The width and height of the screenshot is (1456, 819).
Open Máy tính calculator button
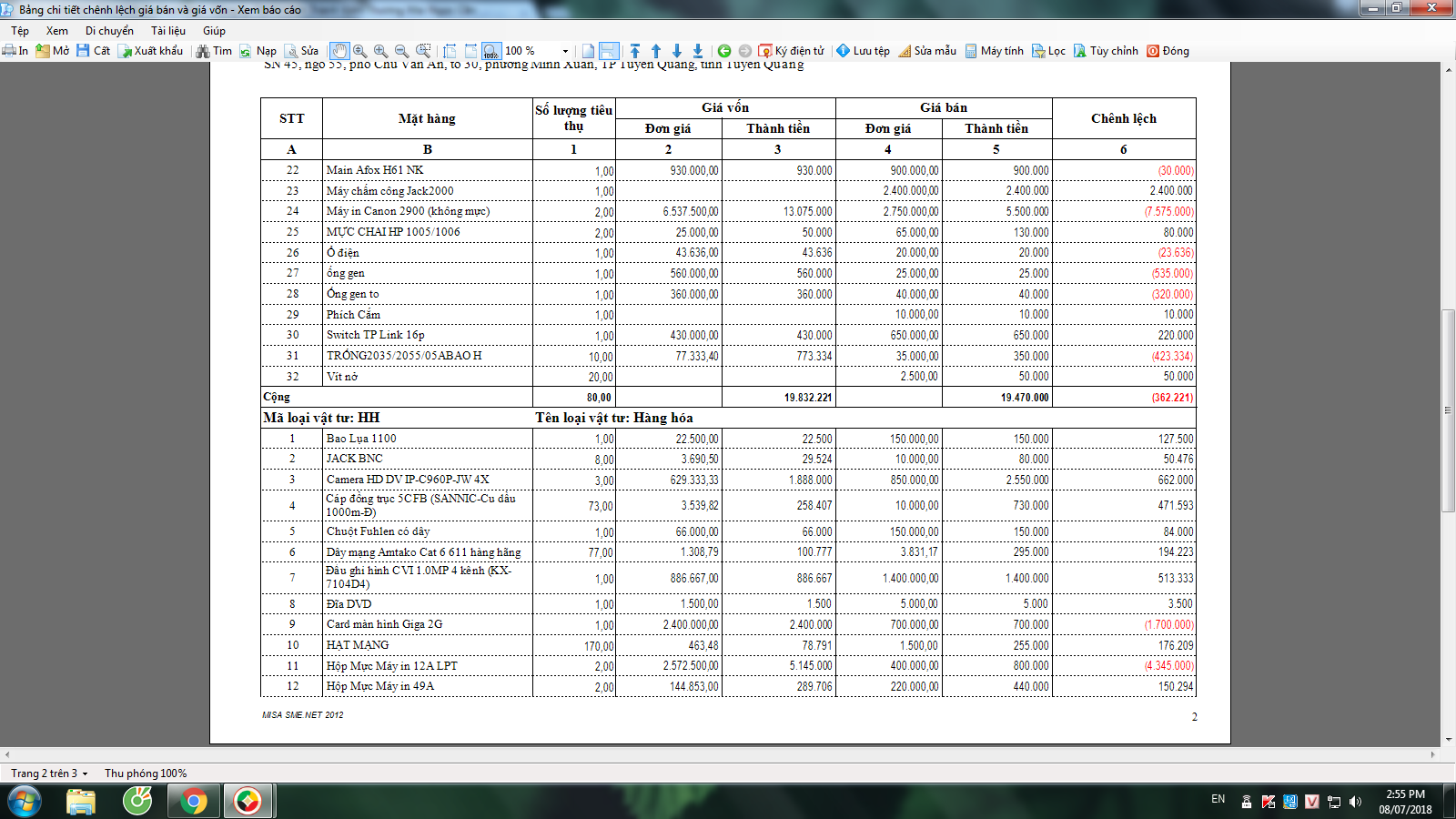pos(994,51)
